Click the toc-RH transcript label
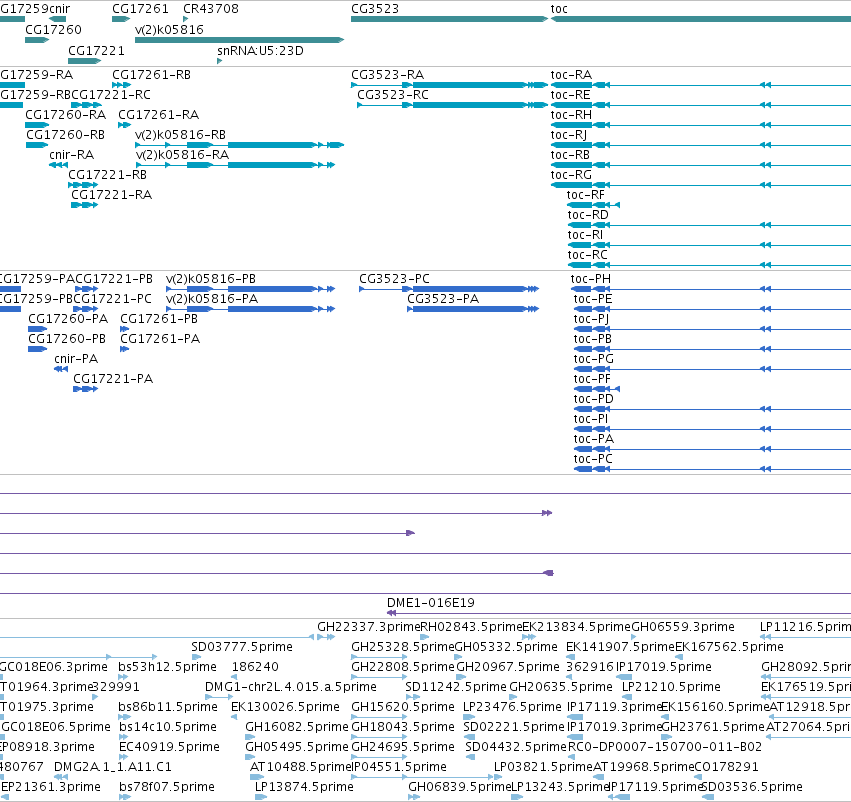Image resolution: width=851 pixels, height=802 pixels. click(x=571, y=114)
